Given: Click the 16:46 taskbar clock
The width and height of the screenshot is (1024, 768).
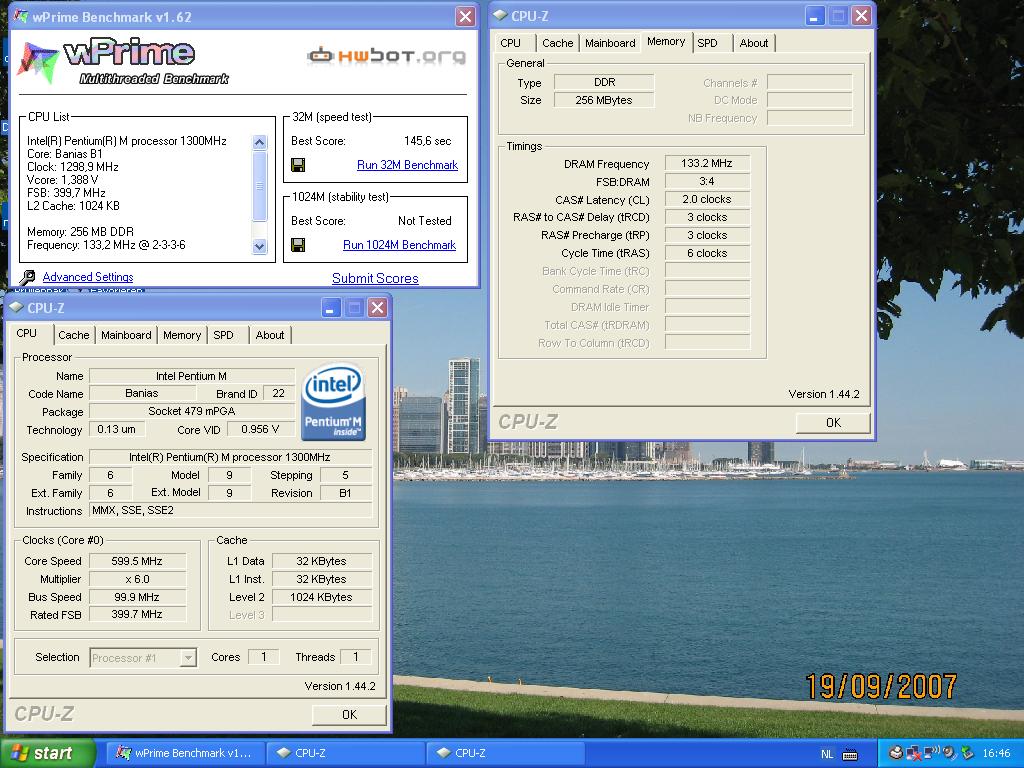Looking at the screenshot, I should (996, 753).
